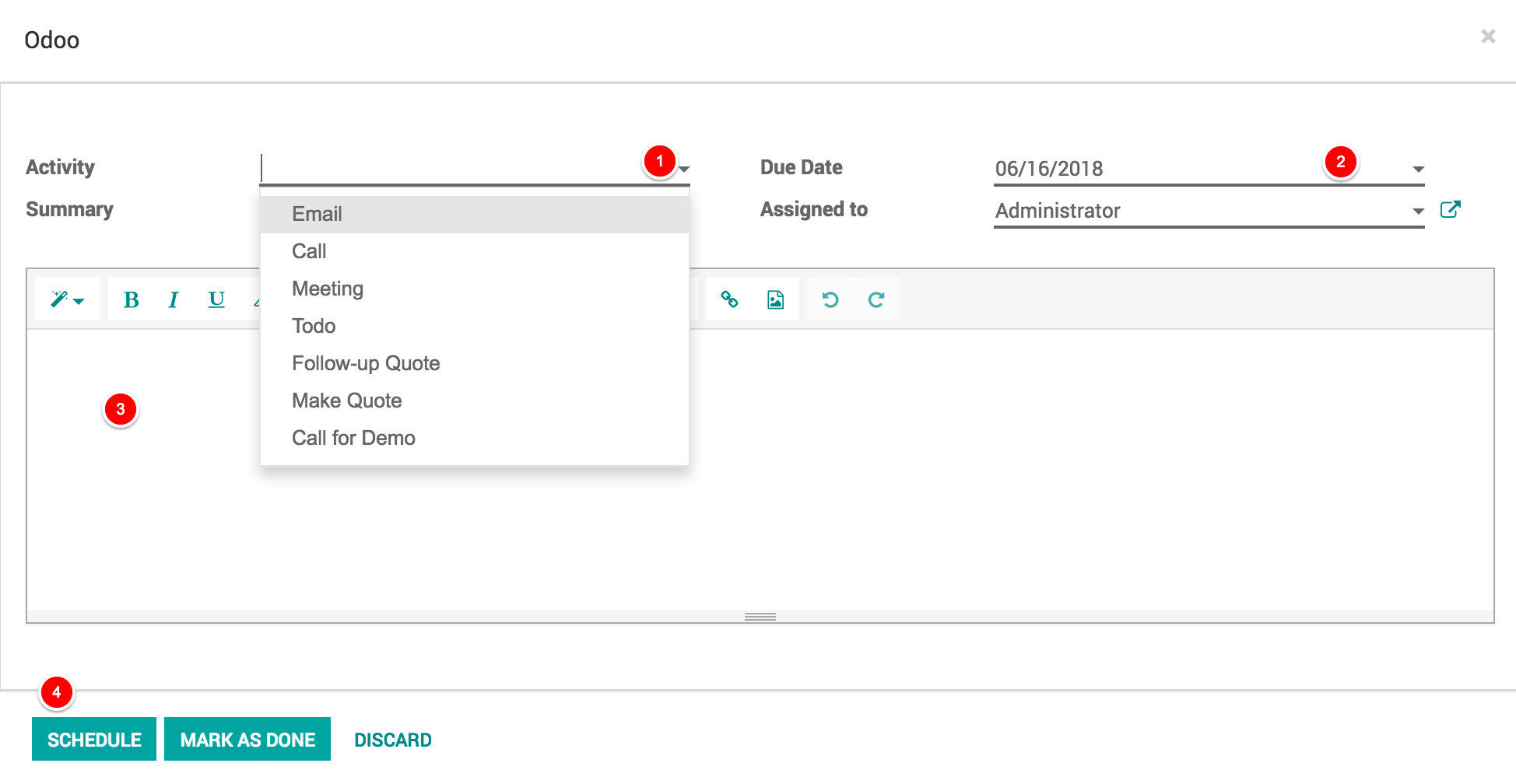Discard the activity dialog

[x=392, y=739]
